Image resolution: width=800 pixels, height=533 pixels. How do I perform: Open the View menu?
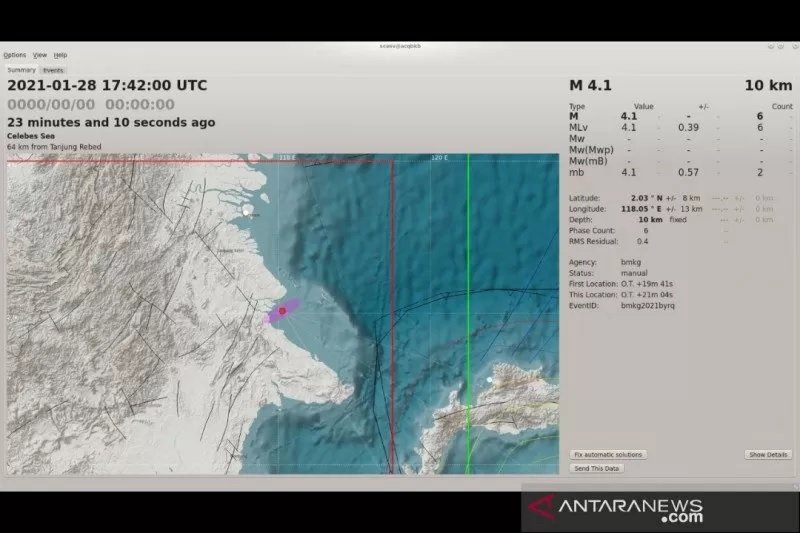(40, 55)
